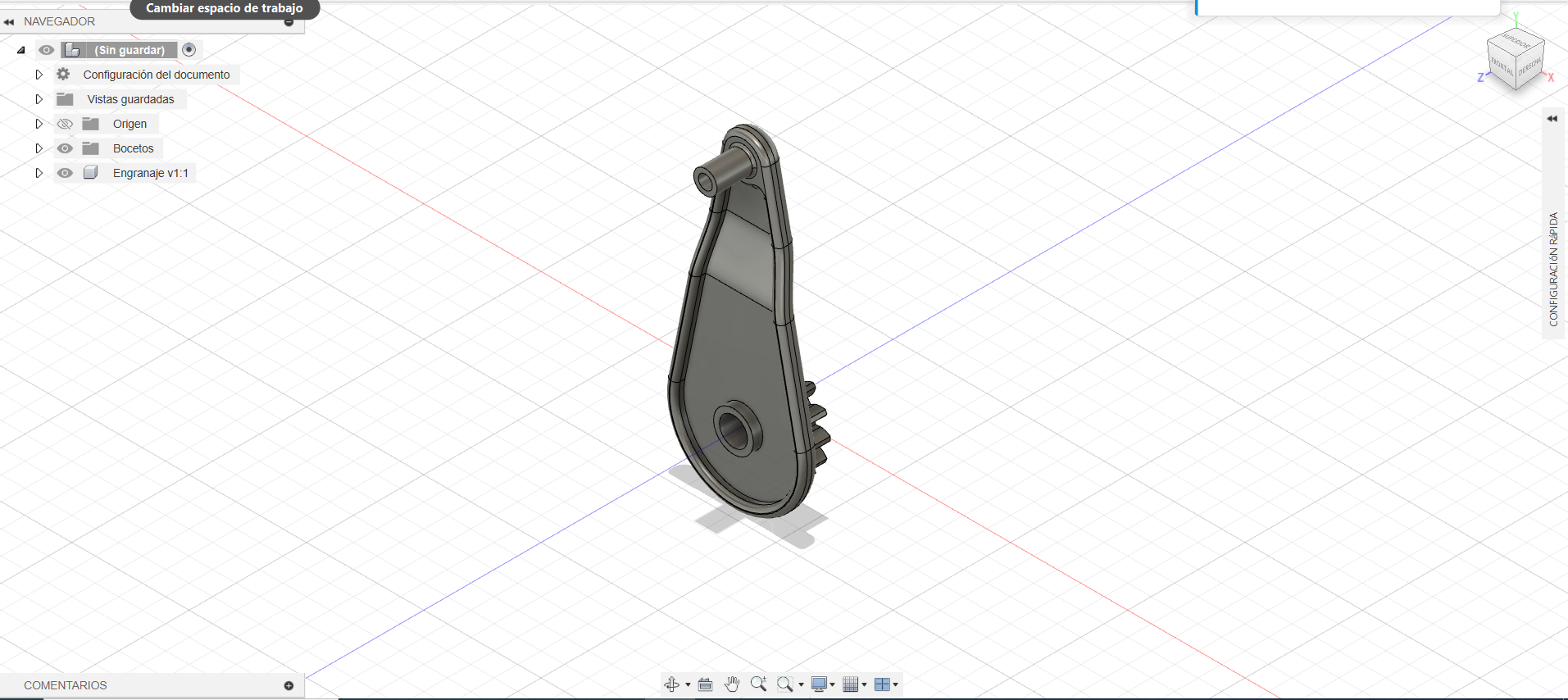Activate the (Sin guardar) component radio button
This screenshot has width=1568, height=700.
point(189,50)
